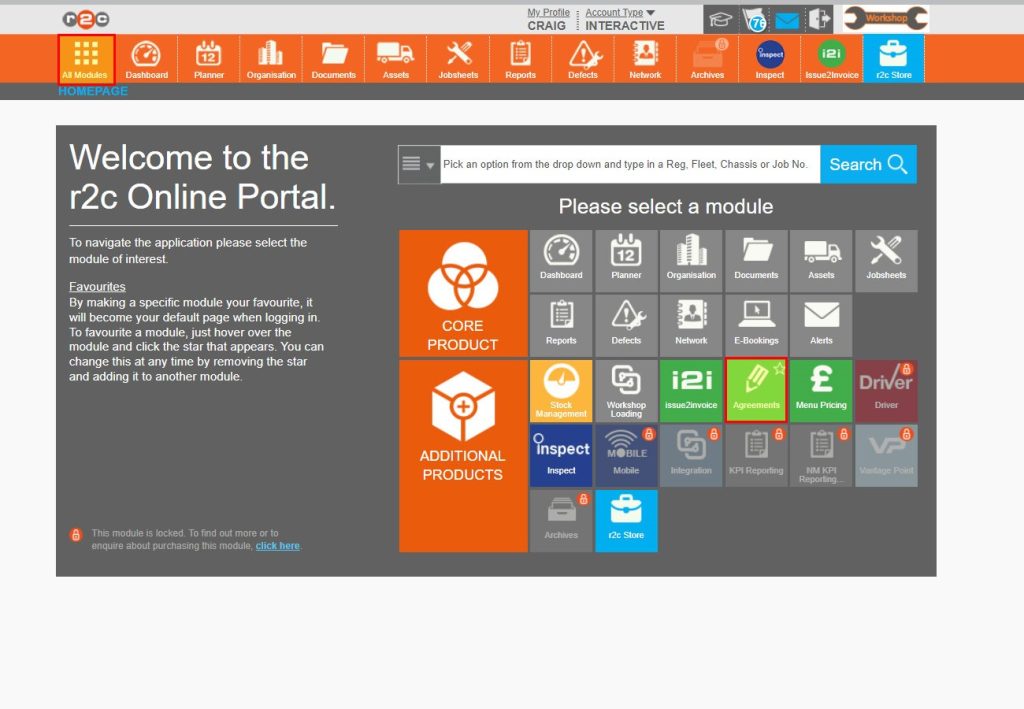
Task: Open Reports from the orange top navigation bar
Action: point(520,59)
